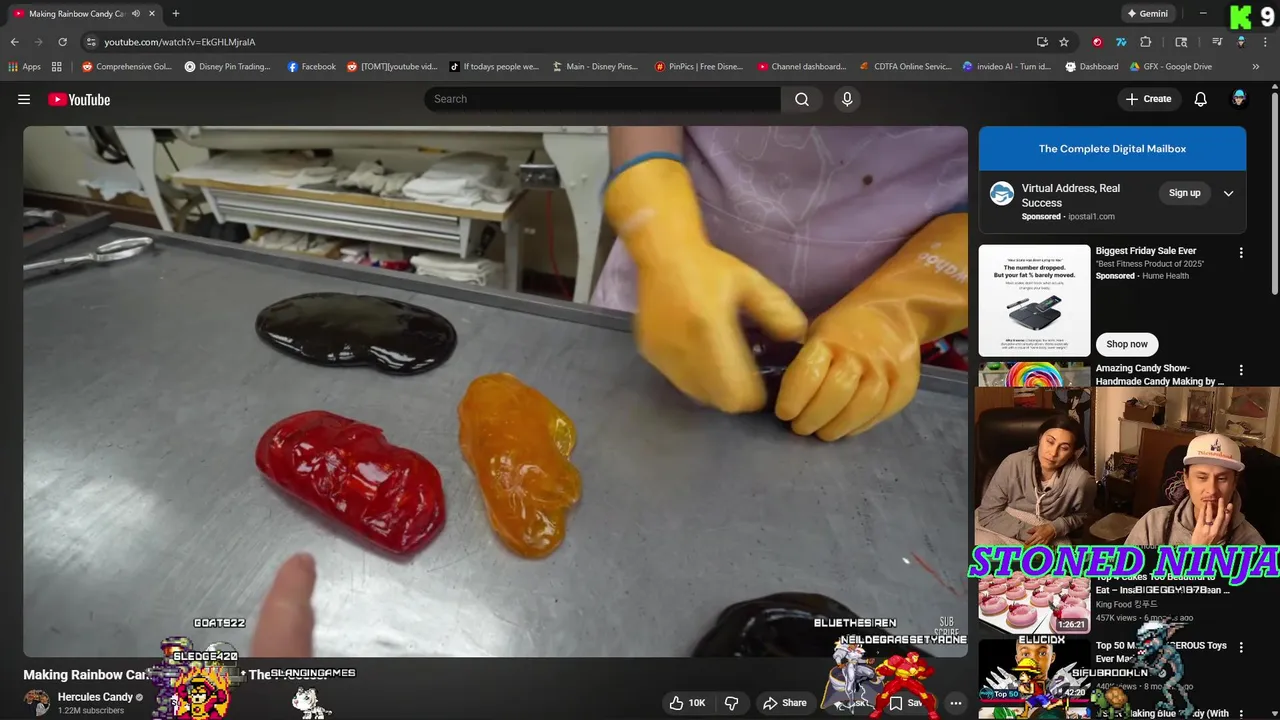Open the YouTube account avatar menu

click(1239, 99)
